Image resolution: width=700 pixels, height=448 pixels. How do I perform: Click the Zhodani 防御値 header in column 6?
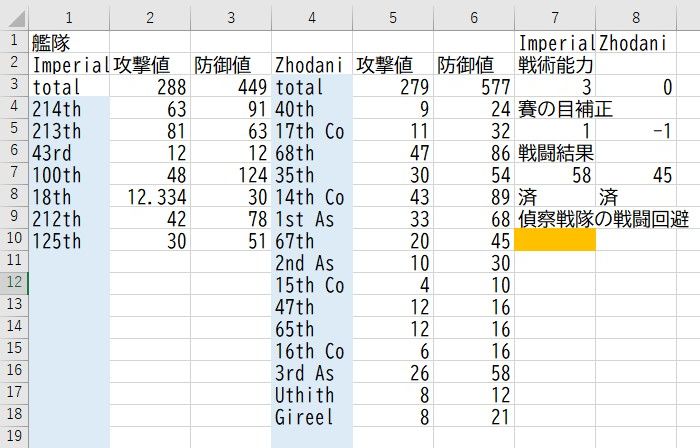(x=474, y=64)
